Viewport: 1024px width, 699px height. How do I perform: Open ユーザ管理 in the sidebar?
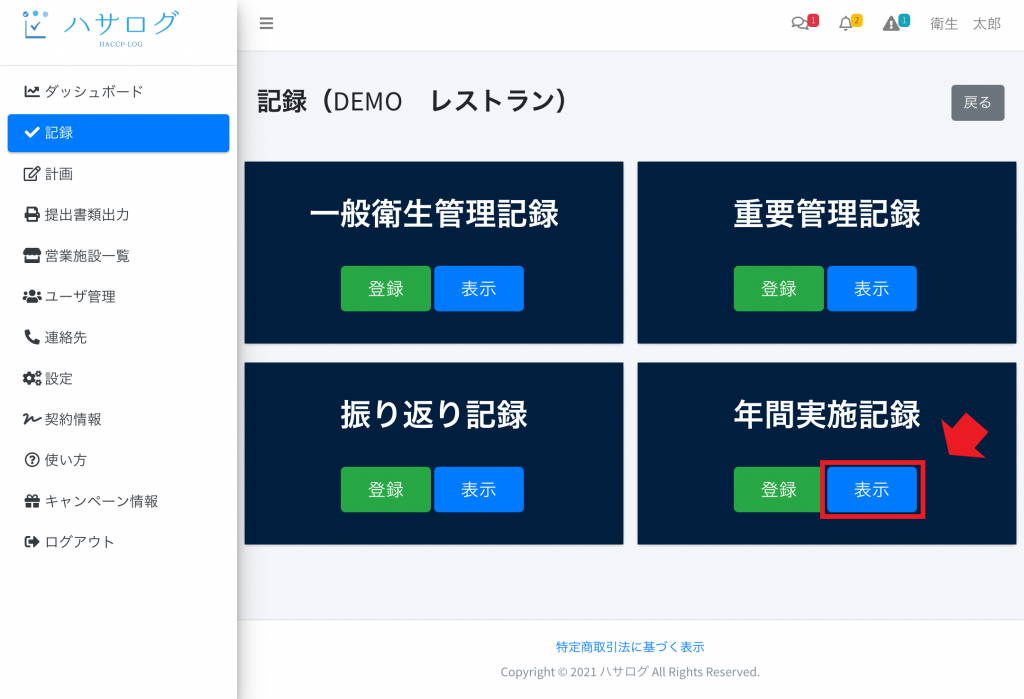point(118,297)
